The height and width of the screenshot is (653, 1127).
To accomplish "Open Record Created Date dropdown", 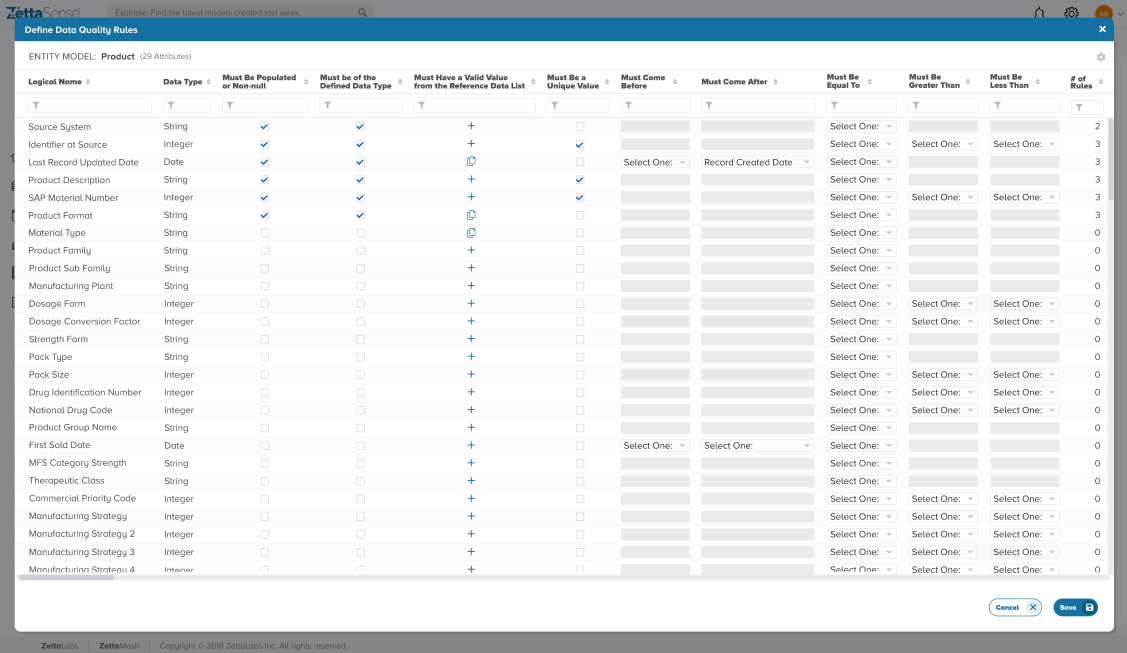I will coord(757,162).
